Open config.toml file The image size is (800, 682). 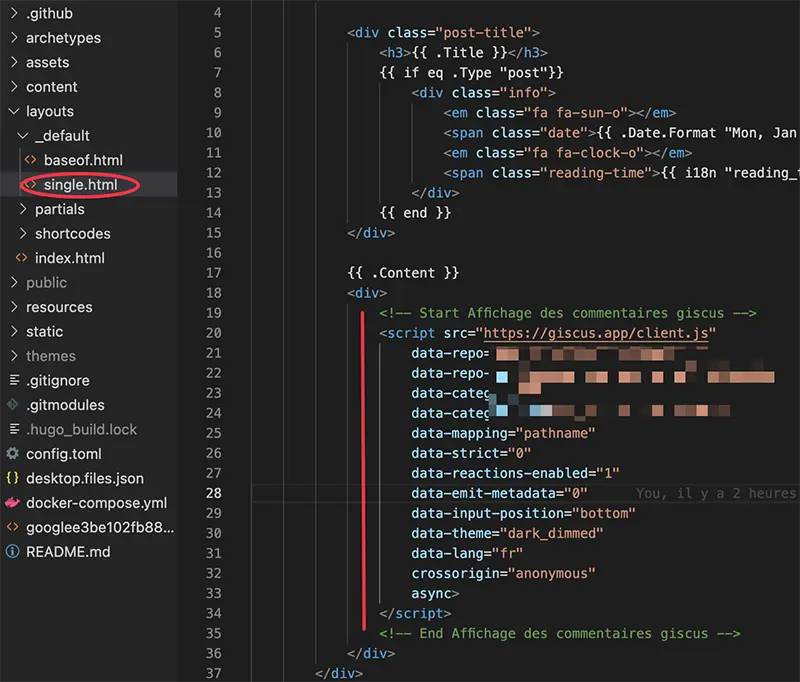tap(64, 454)
